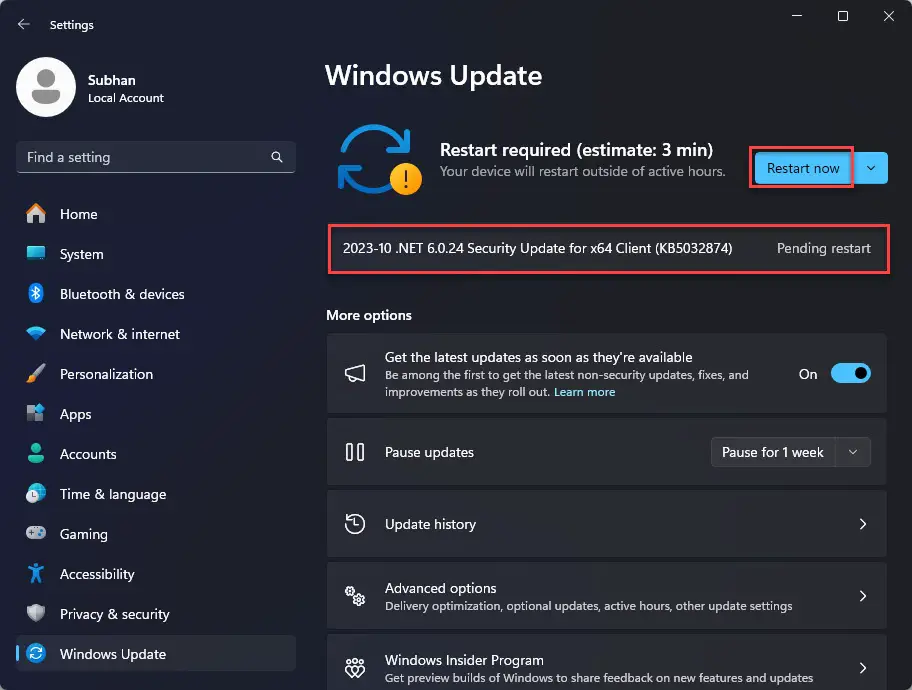Open Accounts settings label
912x690 pixels.
[88, 454]
